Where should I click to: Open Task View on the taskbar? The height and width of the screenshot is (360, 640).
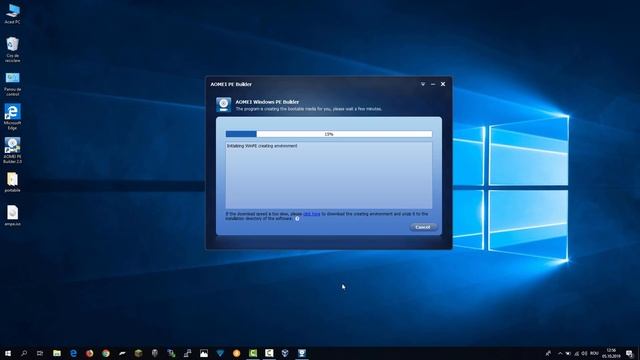click(x=40, y=353)
